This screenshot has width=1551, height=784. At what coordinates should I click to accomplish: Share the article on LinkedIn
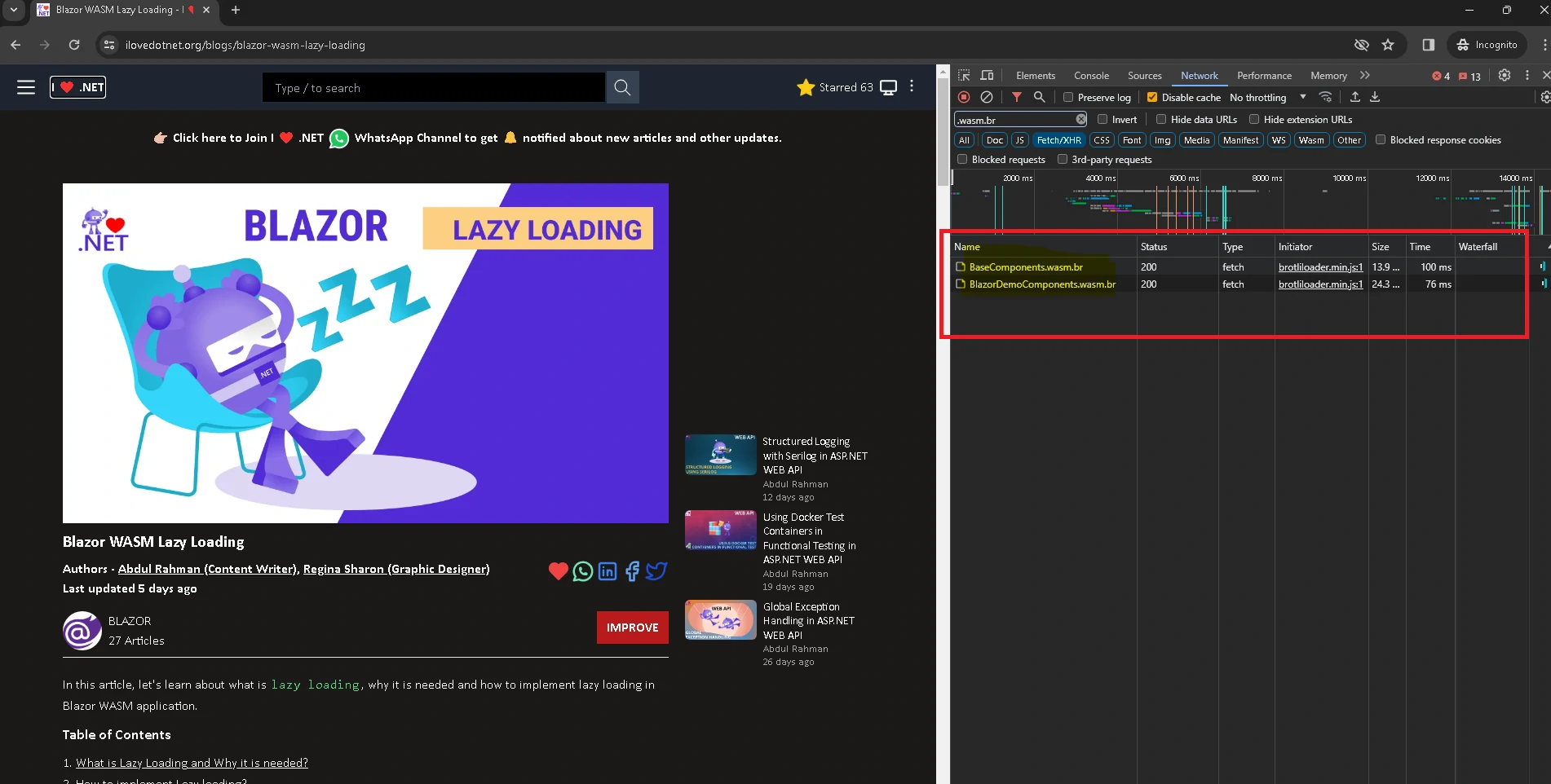click(608, 571)
